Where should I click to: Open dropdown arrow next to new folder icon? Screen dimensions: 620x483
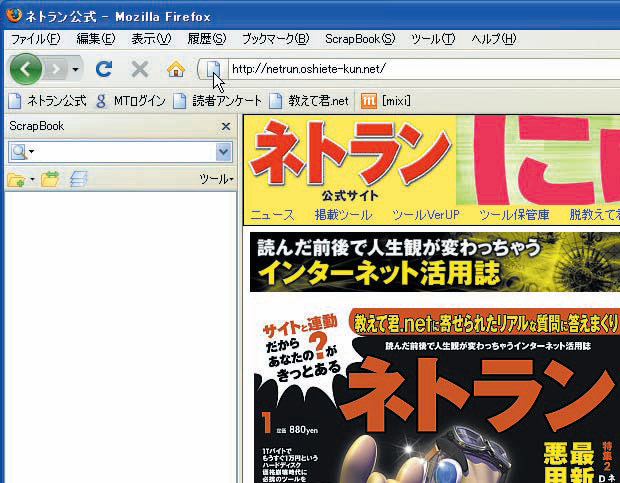(32, 180)
